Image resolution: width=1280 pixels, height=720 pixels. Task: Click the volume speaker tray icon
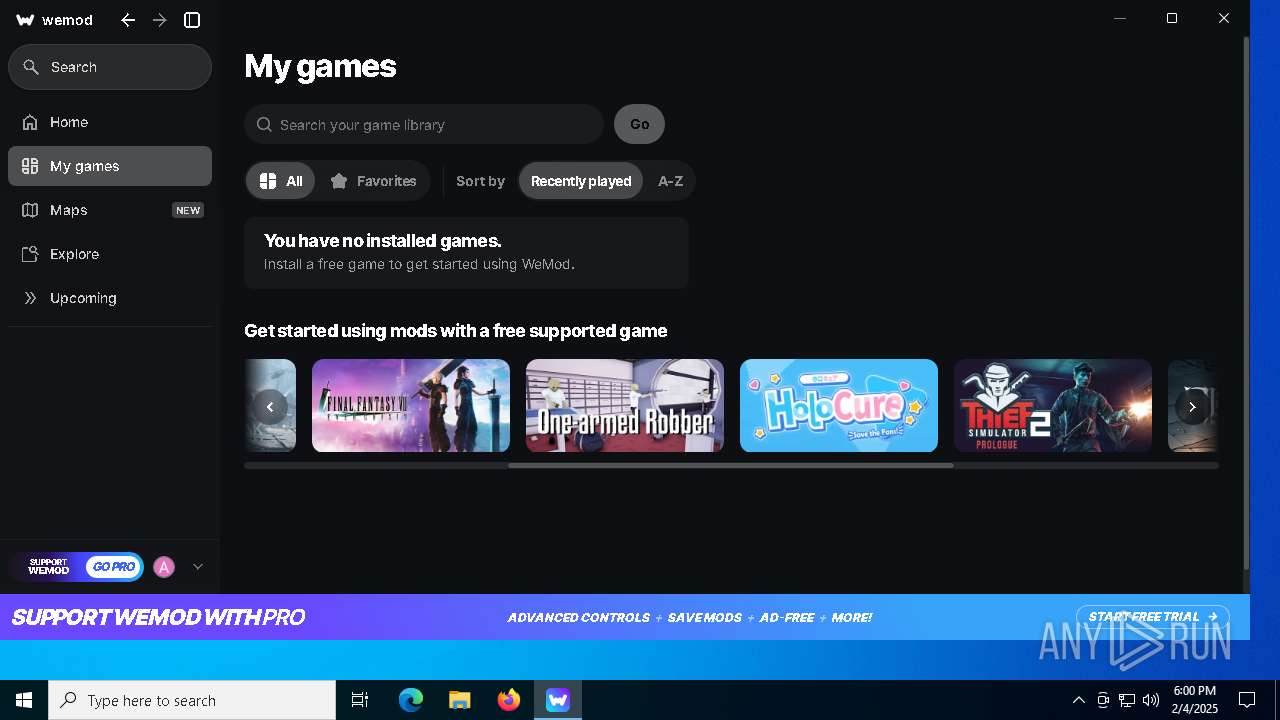[1151, 700]
